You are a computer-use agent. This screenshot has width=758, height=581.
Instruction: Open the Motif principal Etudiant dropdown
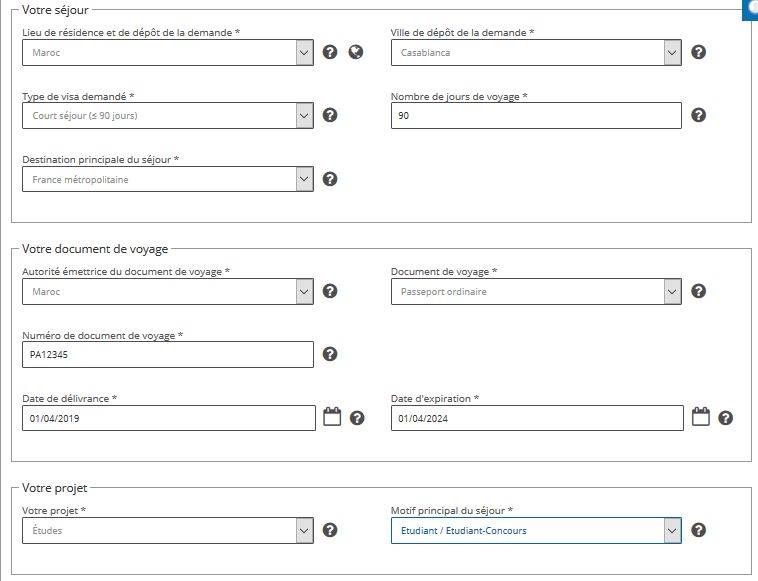(x=536, y=530)
